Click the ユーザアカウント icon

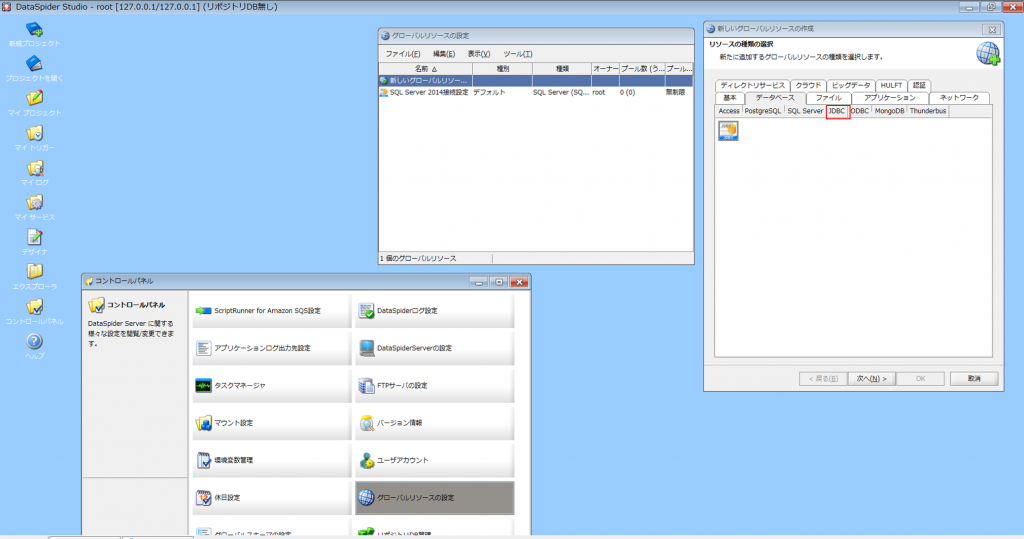coord(366,460)
